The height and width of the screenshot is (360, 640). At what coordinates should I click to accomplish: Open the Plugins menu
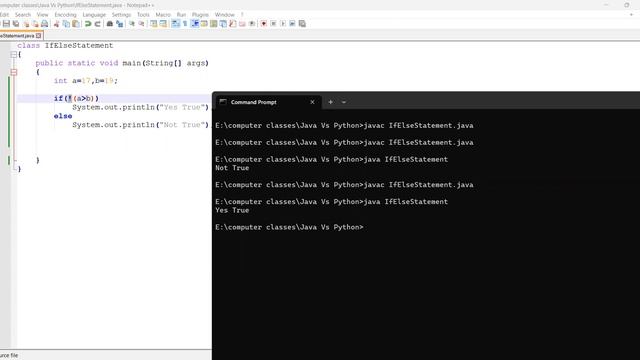pyautogui.click(x=200, y=15)
